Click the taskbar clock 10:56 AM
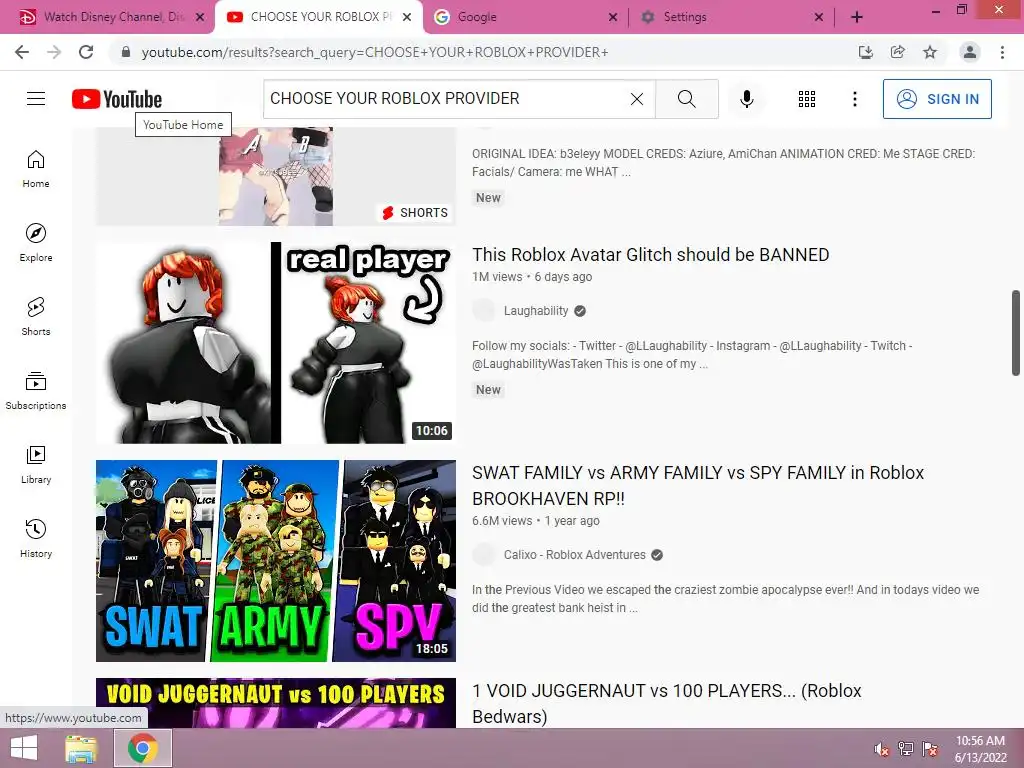1024x768 pixels. pos(980,749)
